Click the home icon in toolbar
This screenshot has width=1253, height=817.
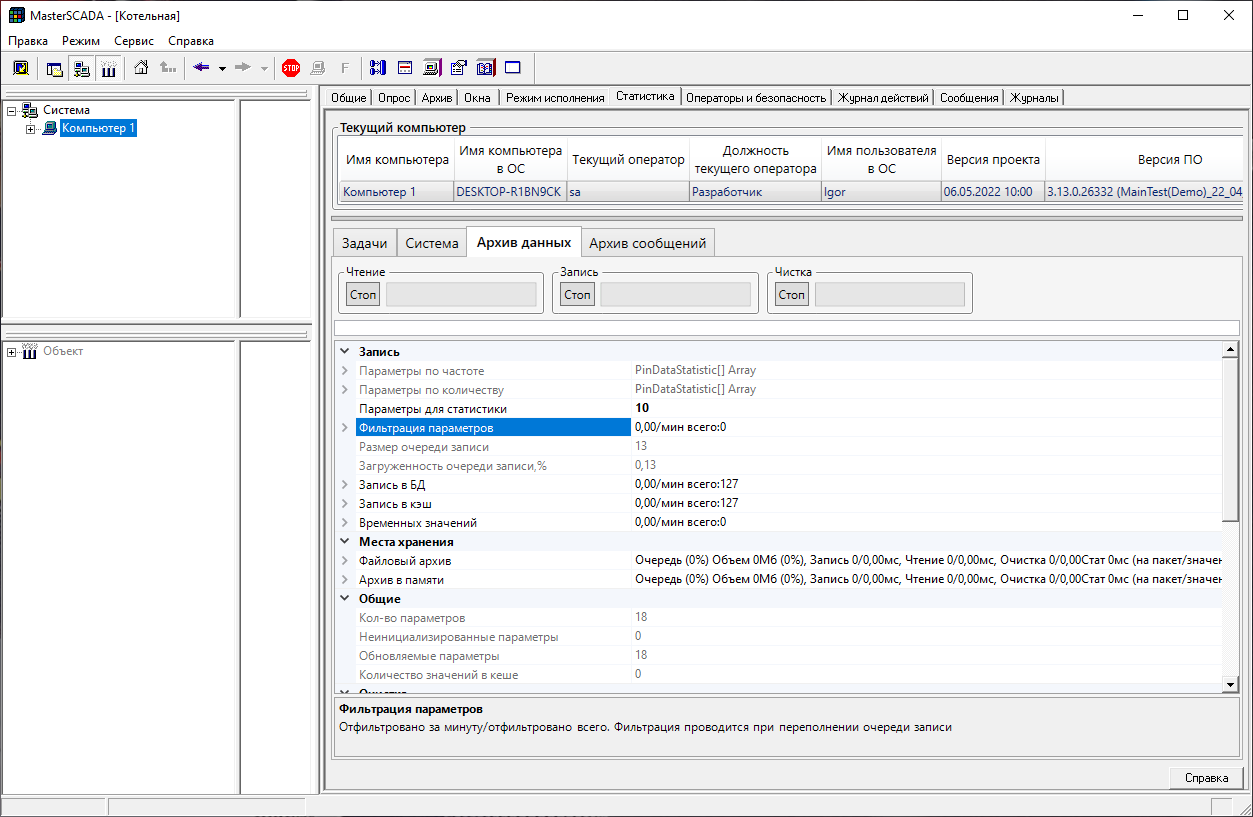point(141,68)
